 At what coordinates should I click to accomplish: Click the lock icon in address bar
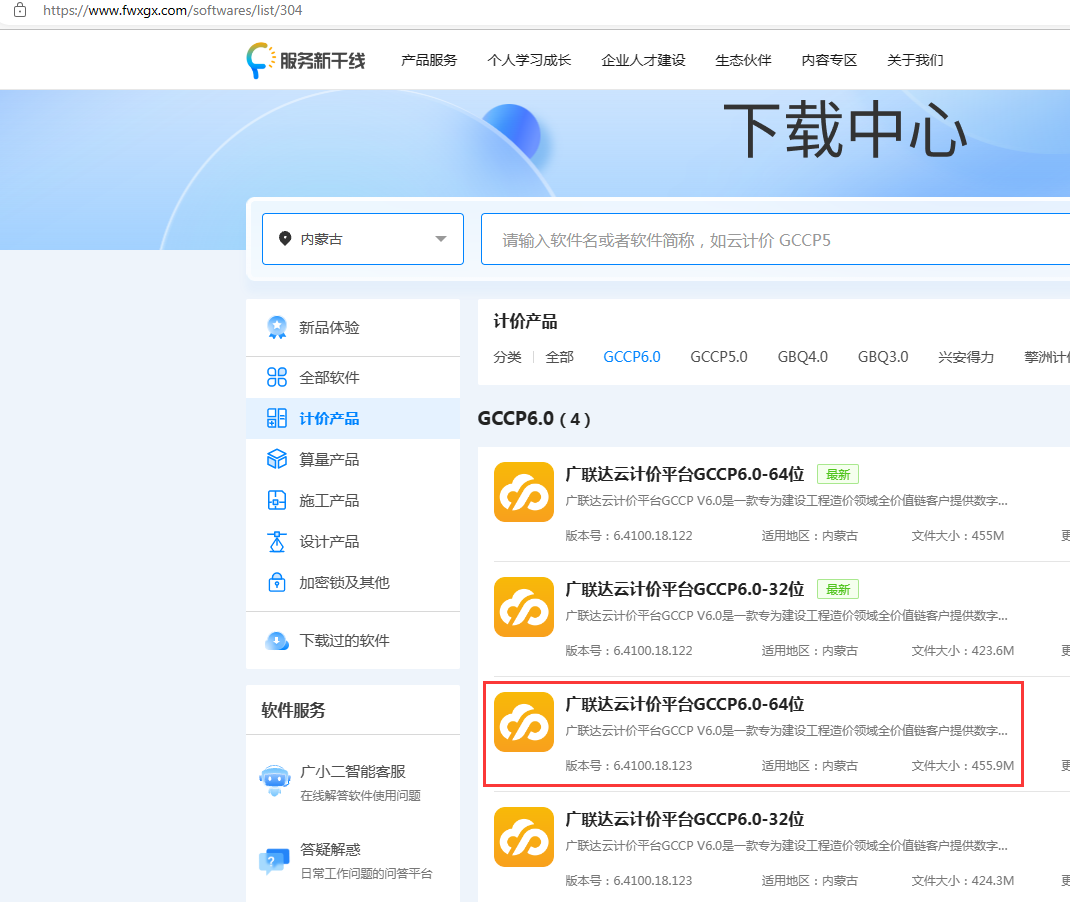[20, 10]
